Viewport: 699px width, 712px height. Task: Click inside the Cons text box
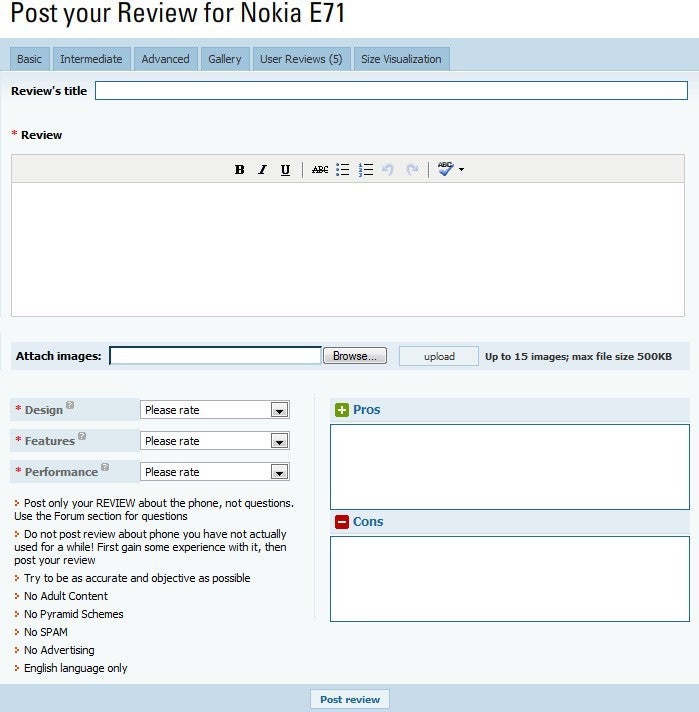click(x=510, y=579)
